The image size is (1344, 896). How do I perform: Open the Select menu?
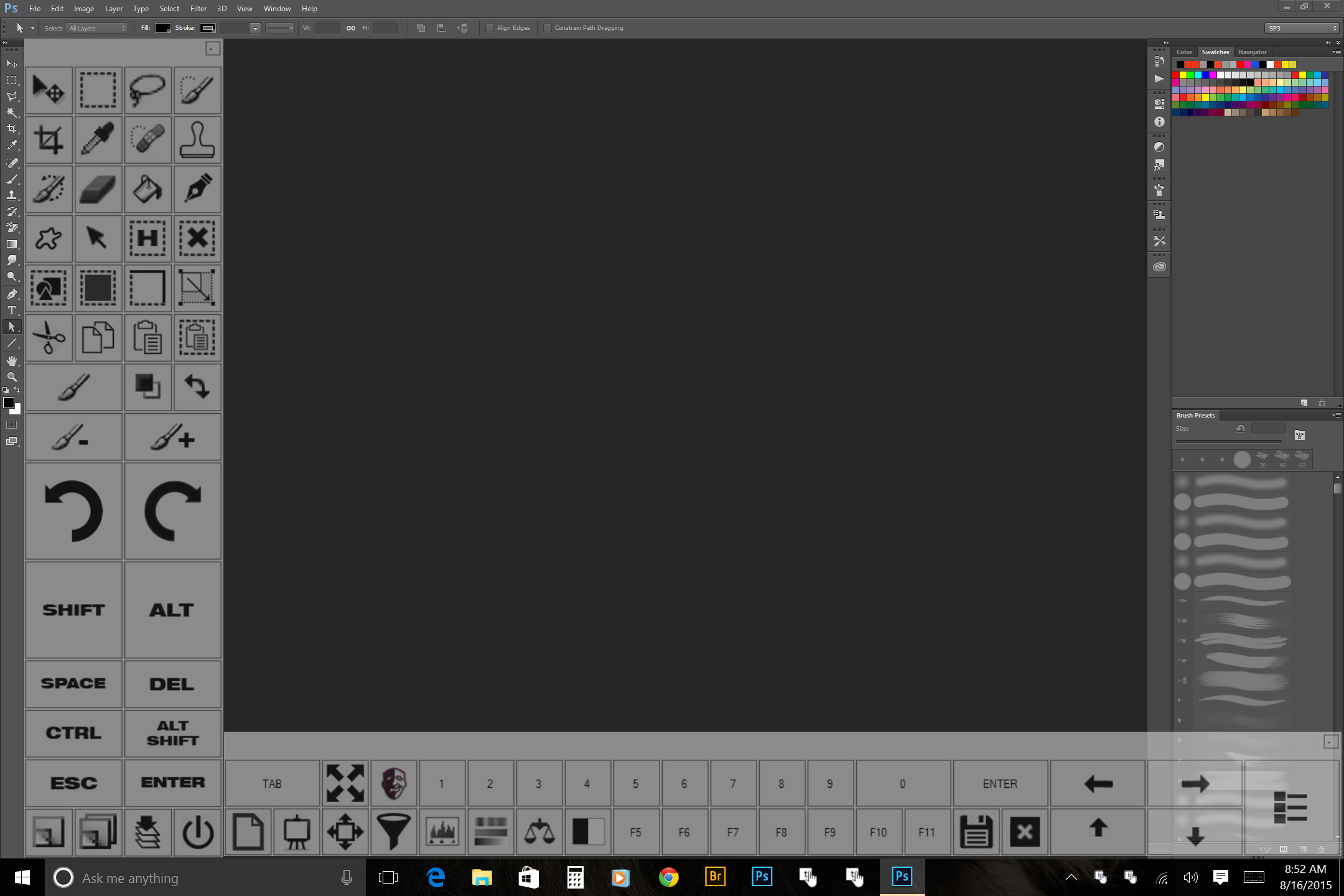pos(168,8)
